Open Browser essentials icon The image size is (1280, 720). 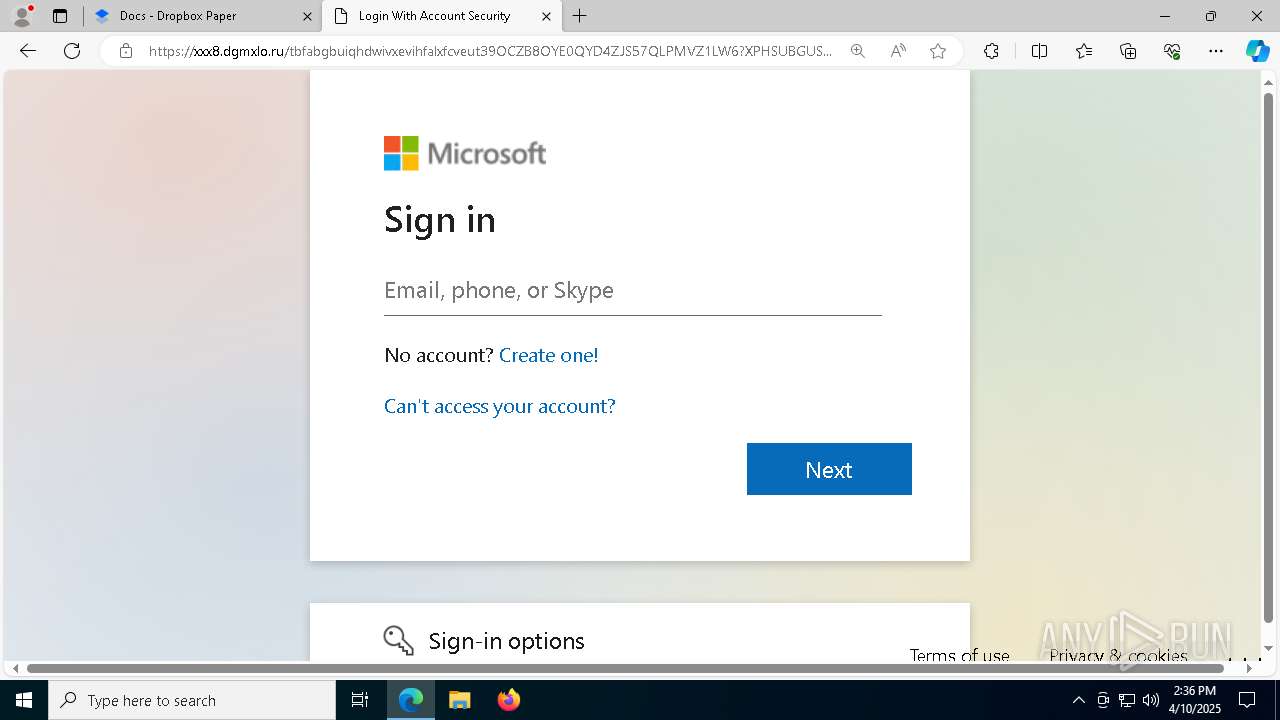coord(1172,51)
